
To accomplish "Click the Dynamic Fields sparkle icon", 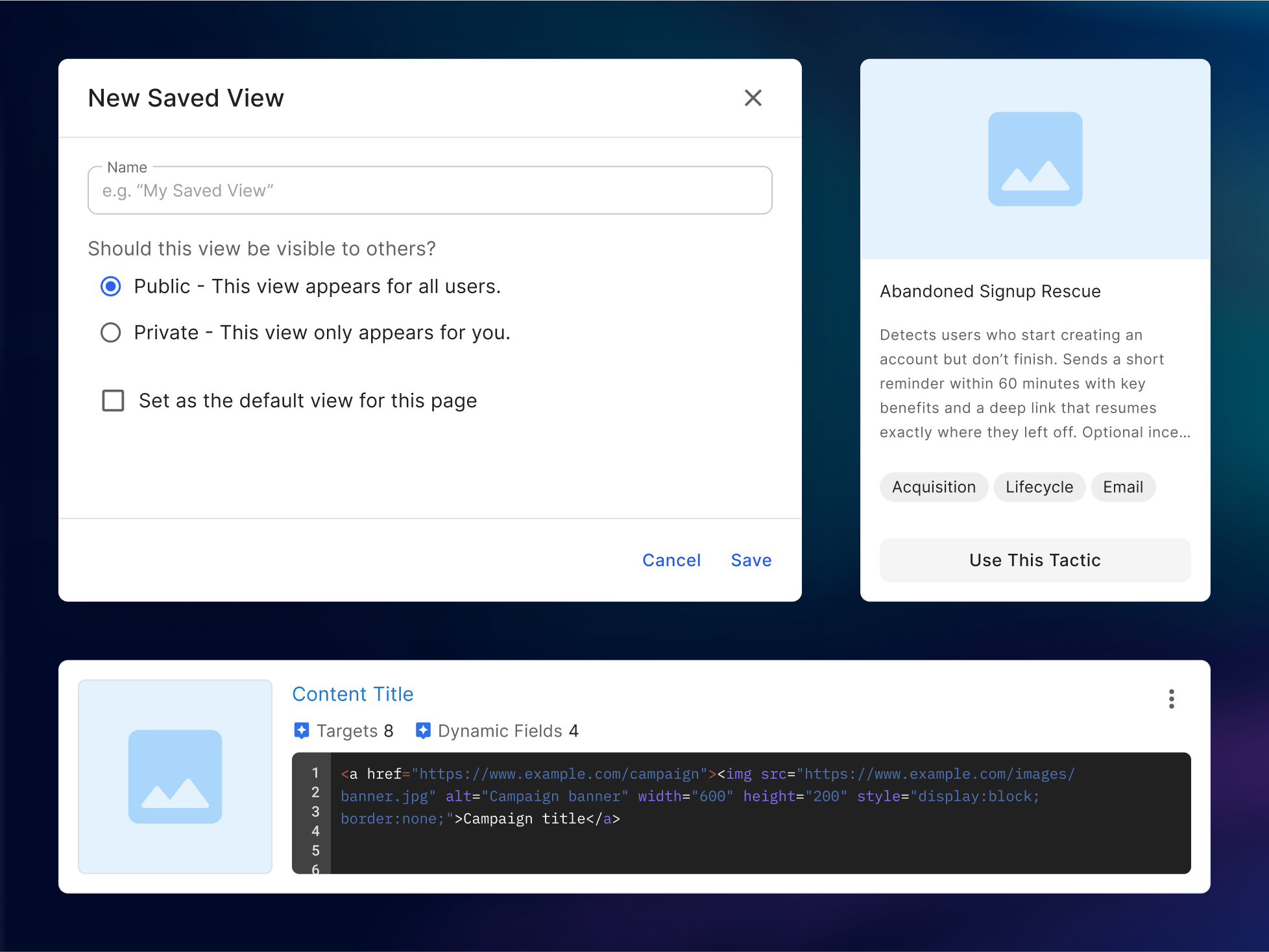I will tap(423, 731).
